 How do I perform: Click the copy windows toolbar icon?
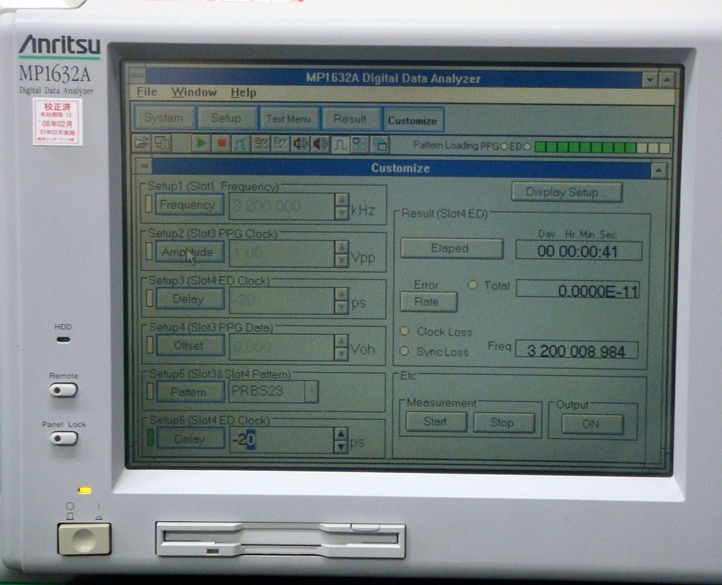tap(162, 143)
